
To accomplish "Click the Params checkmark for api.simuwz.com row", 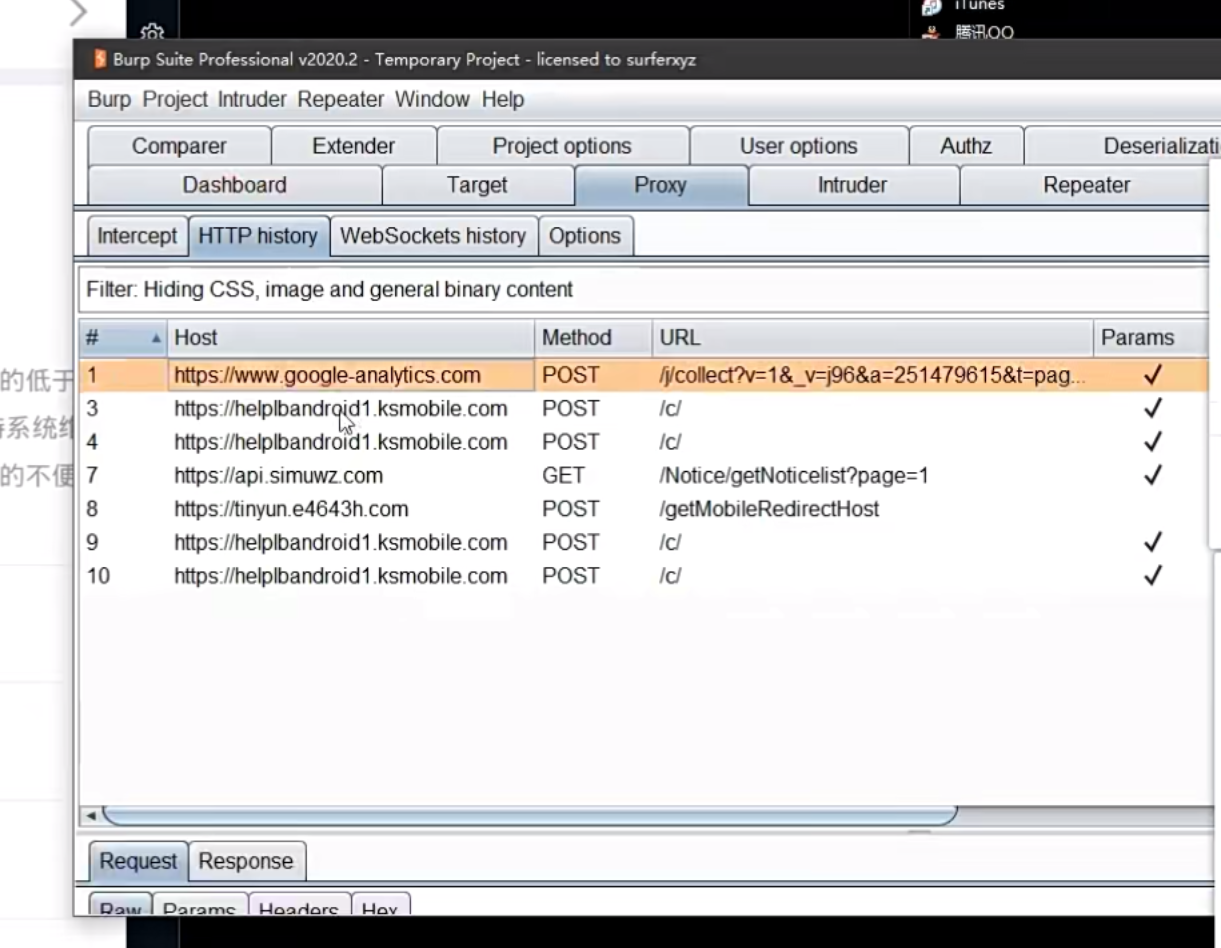I will point(1153,476).
